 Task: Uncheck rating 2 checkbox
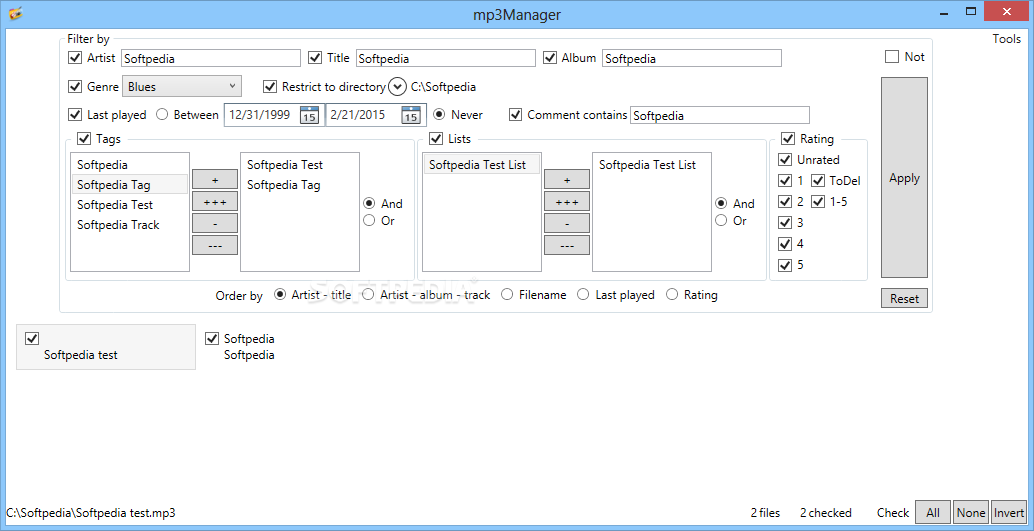(x=785, y=202)
